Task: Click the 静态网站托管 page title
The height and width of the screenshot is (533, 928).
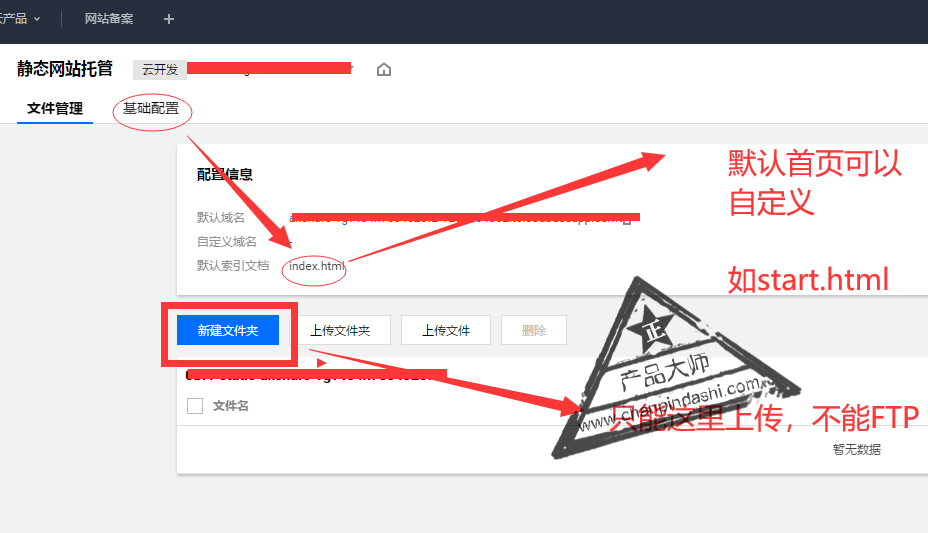Action: 65,69
